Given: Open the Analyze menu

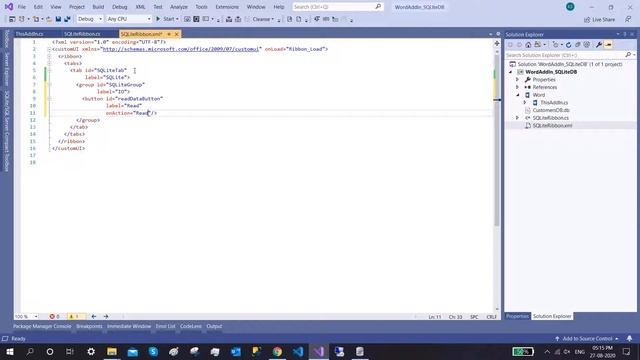Looking at the screenshot, I should (x=179, y=7).
